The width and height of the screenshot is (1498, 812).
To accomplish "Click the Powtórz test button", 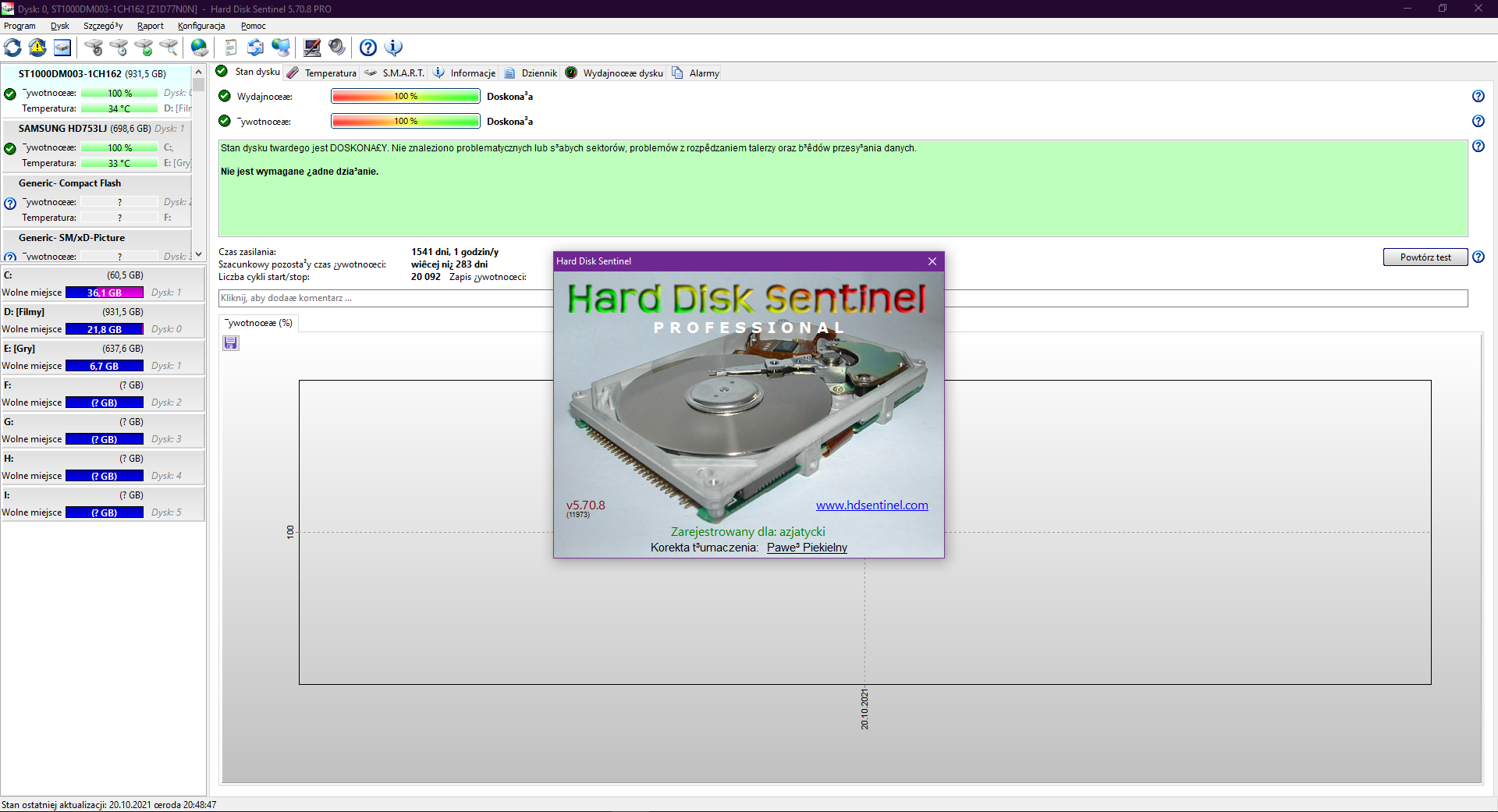I will 1425,257.
